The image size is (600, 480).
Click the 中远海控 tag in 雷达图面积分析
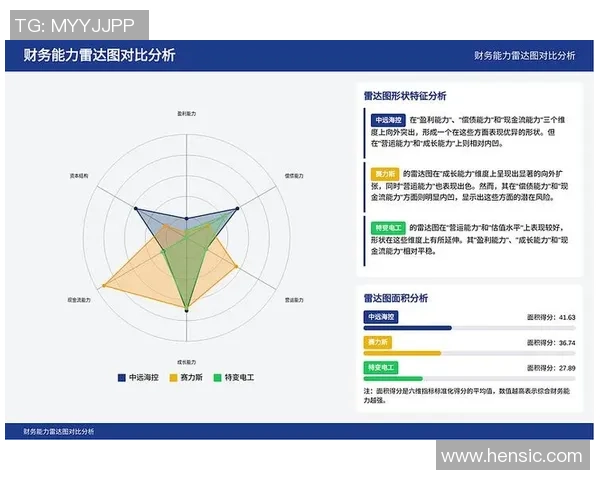381,317
